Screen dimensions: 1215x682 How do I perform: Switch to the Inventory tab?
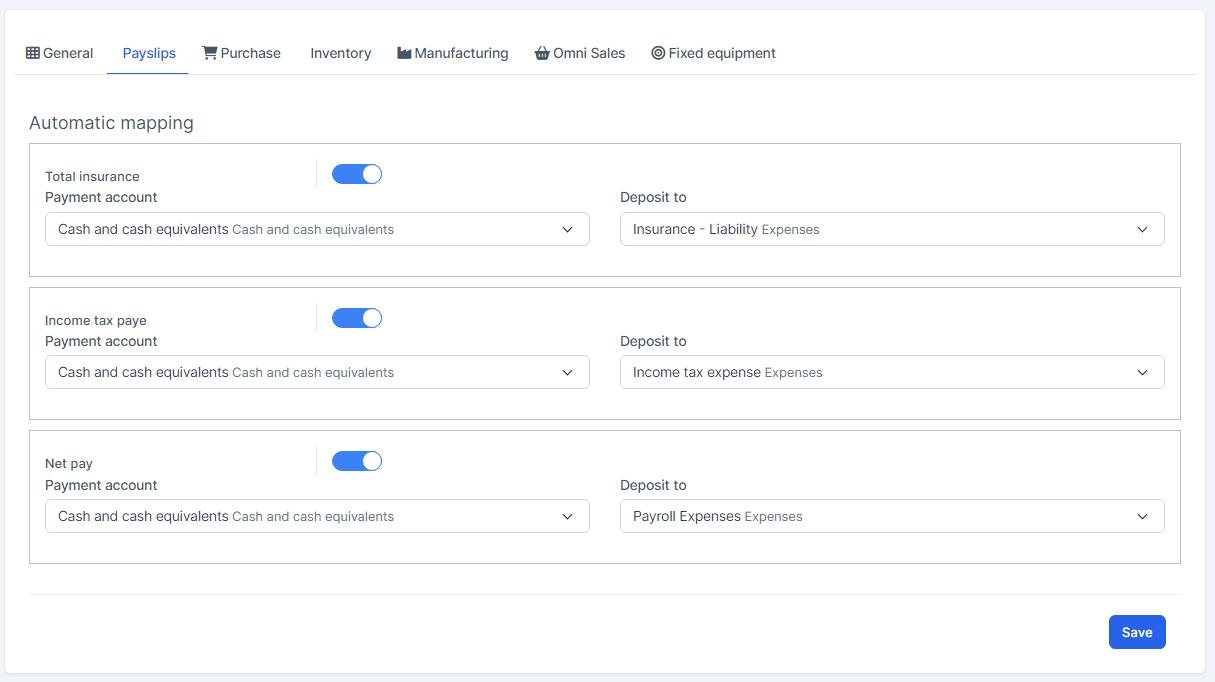pos(340,53)
